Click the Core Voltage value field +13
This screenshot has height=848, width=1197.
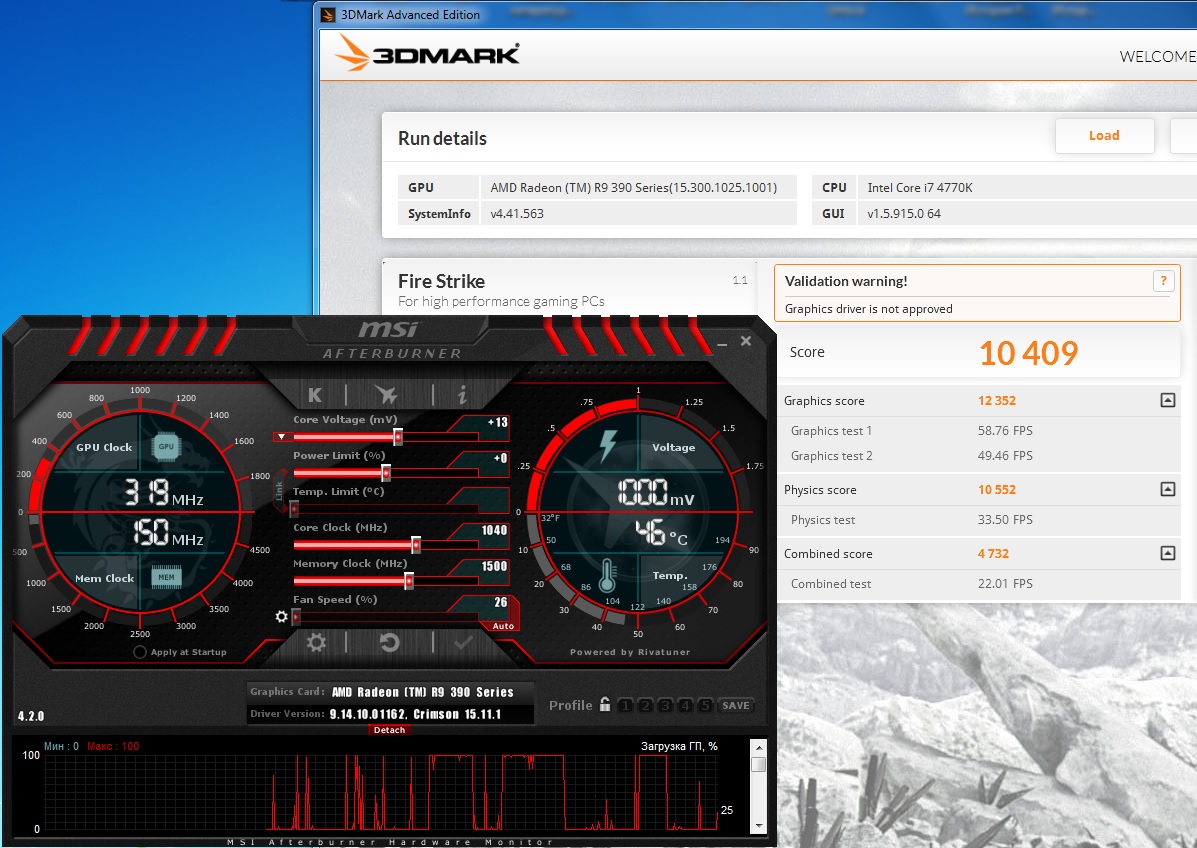tap(496, 422)
